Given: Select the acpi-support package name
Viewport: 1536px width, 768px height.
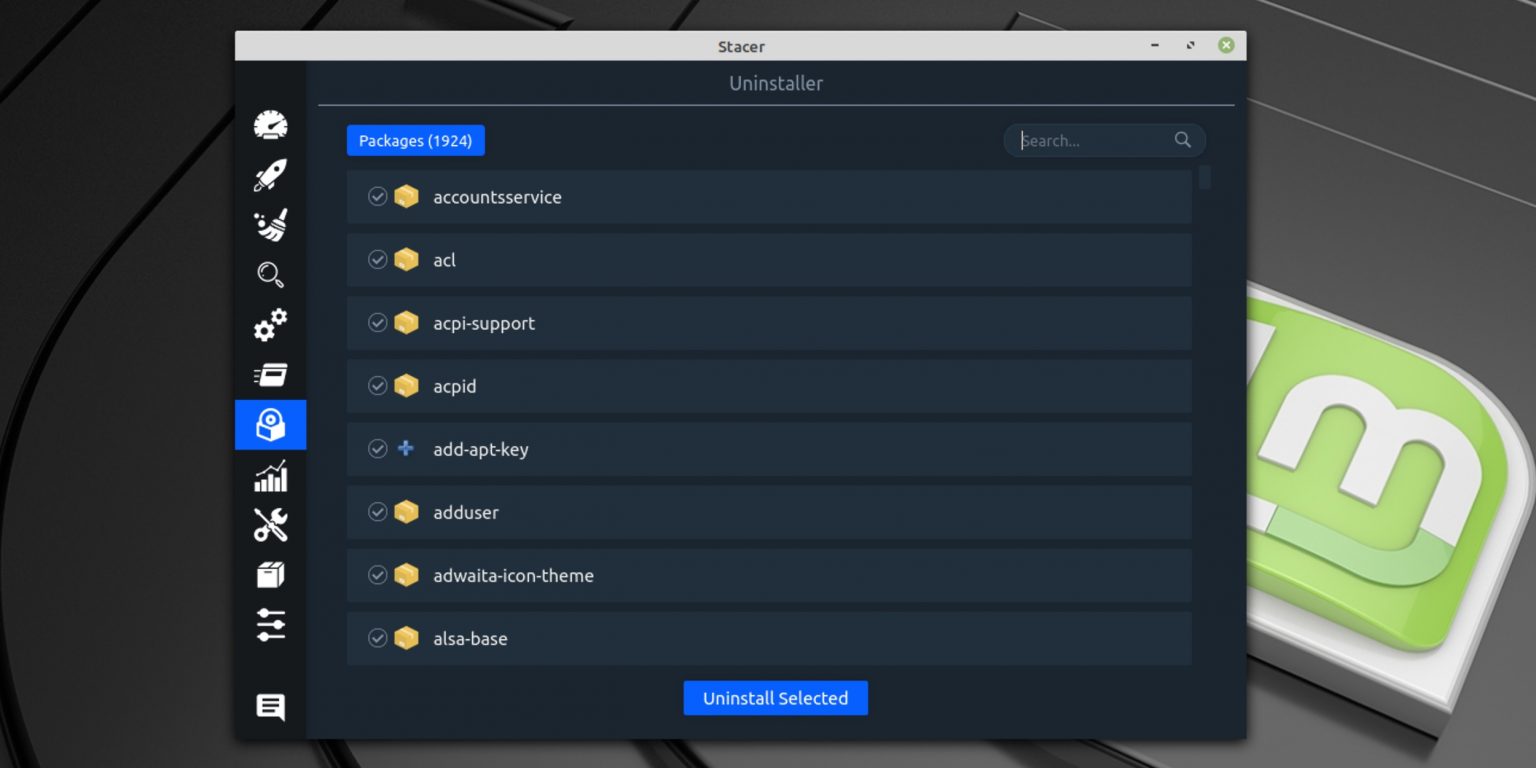Looking at the screenshot, I should point(484,323).
